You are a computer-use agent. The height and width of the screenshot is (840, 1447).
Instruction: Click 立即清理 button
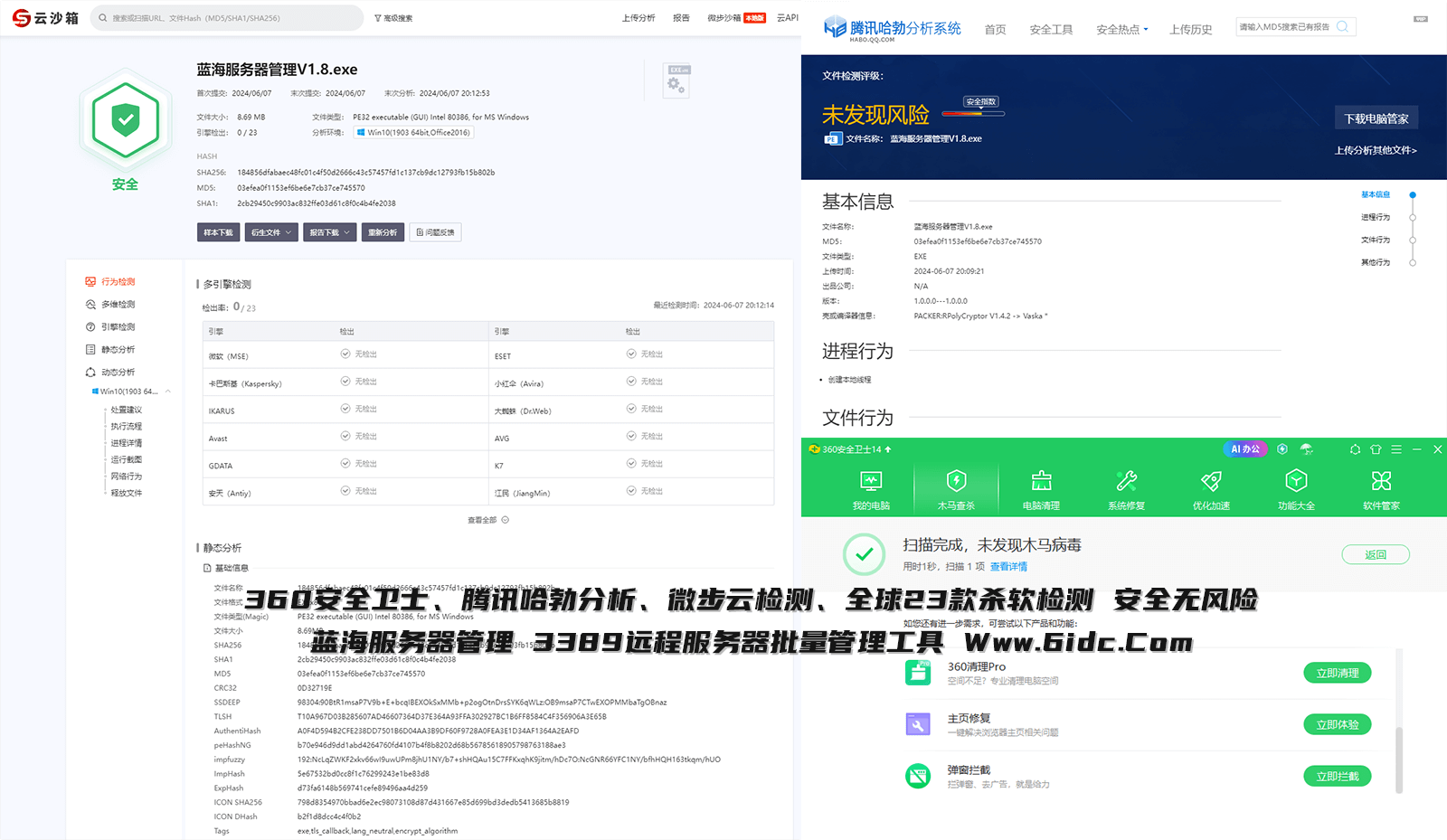coord(1338,673)
